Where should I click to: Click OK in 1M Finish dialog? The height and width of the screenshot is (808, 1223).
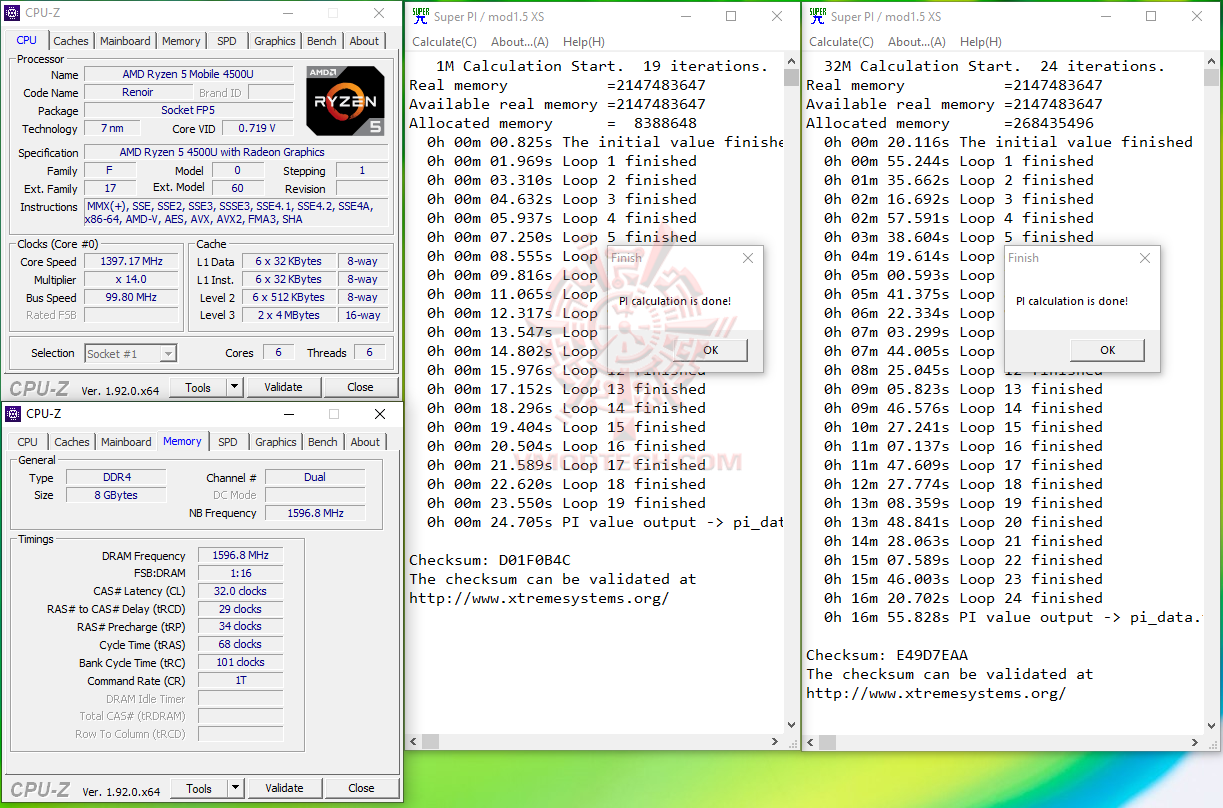point(710,350)
